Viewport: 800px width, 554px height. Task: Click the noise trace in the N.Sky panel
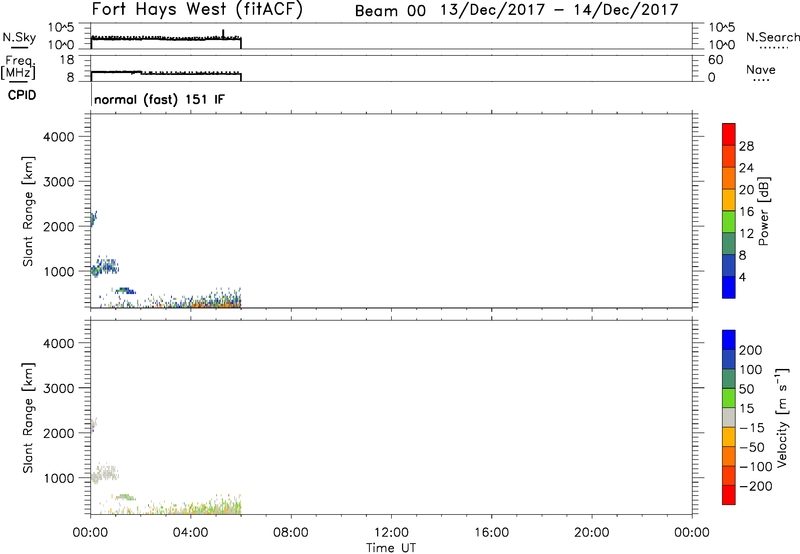[x=166, y=38]
